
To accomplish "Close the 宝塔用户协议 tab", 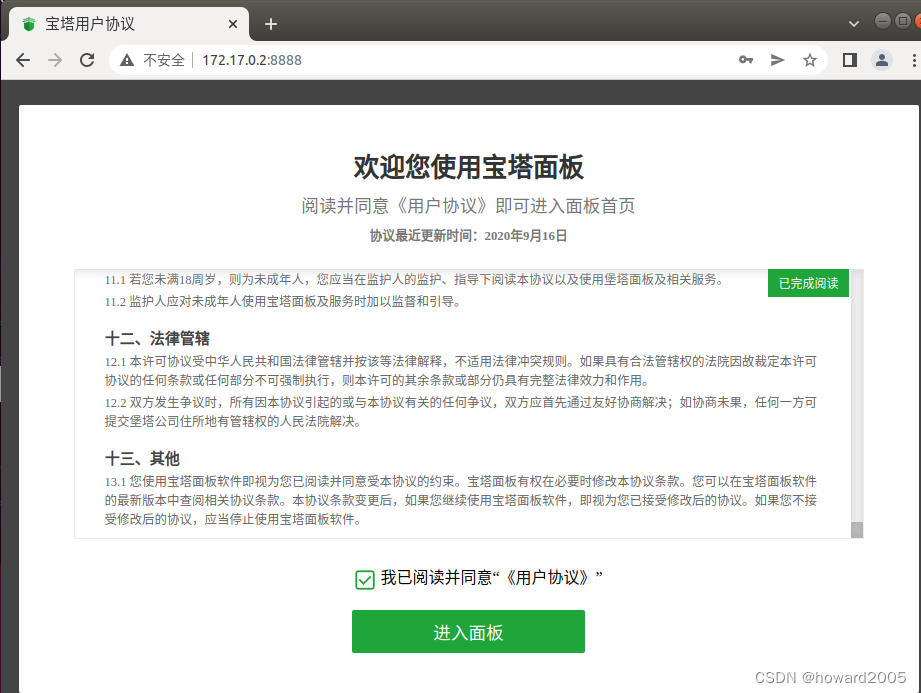I will 233,24.
